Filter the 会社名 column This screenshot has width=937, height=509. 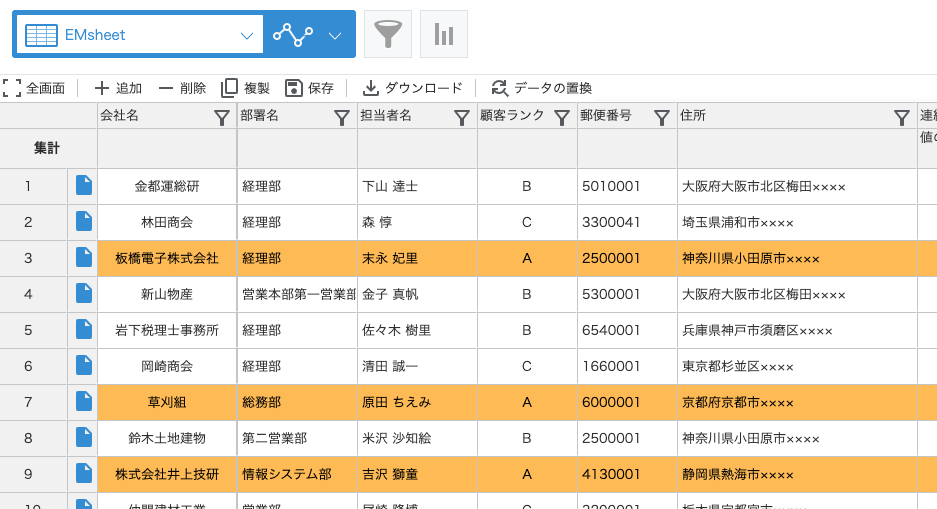[x=222, y=118]
